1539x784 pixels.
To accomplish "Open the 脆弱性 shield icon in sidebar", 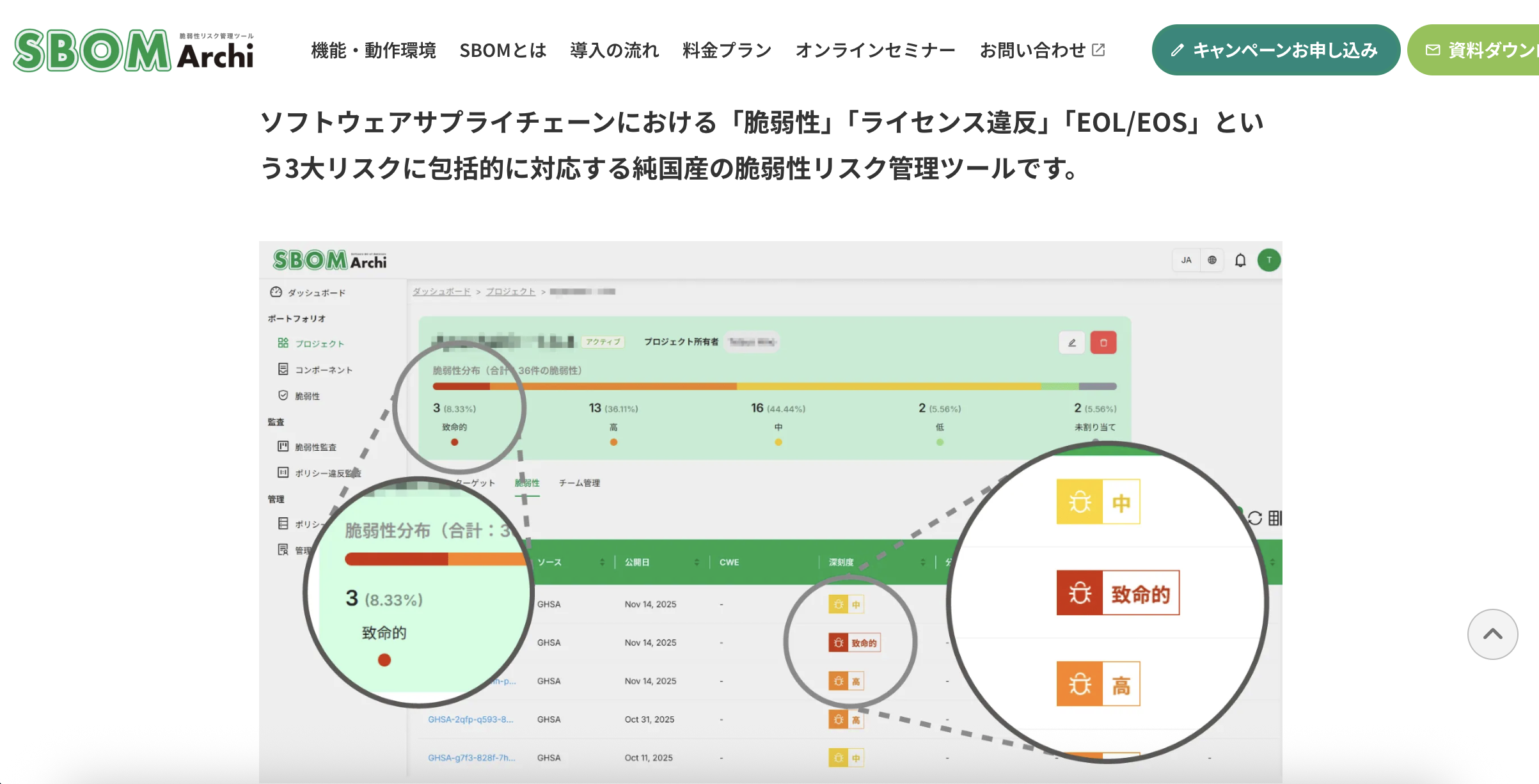I will point(283,395).
